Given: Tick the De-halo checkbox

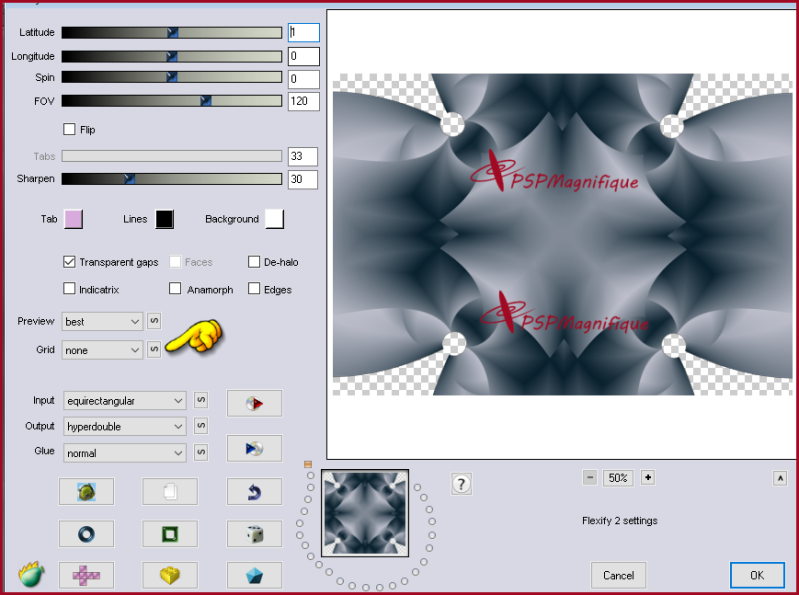Looking at the screenshot, I should 255,262.
